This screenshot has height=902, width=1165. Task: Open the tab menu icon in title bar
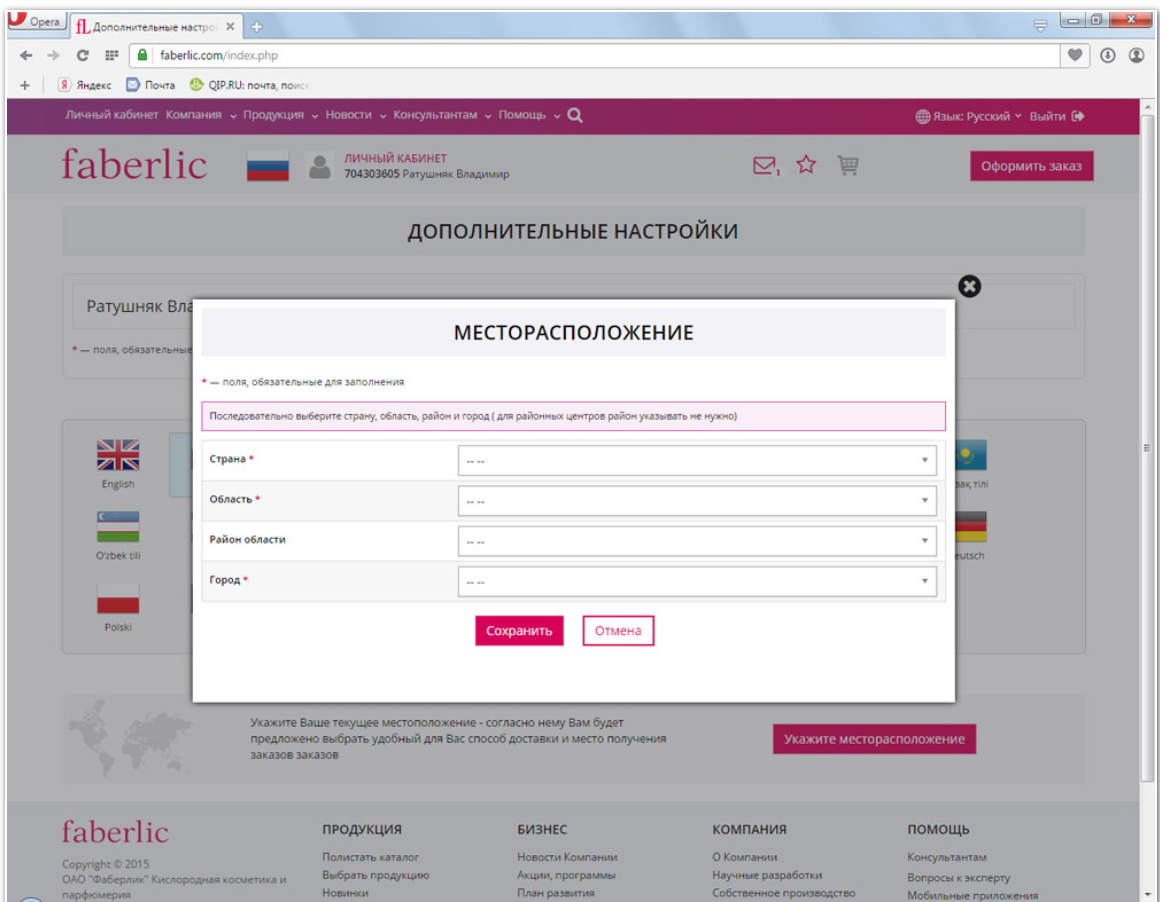point(1040,26)
